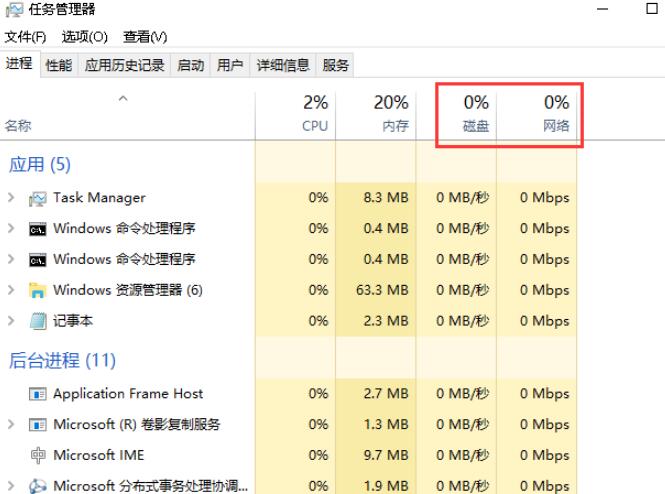Viewport: 665px width, 494px height.
Task: Expand the second Windows 命令处理程序 row
Action: pyautogui.click(x=11, y=259)
